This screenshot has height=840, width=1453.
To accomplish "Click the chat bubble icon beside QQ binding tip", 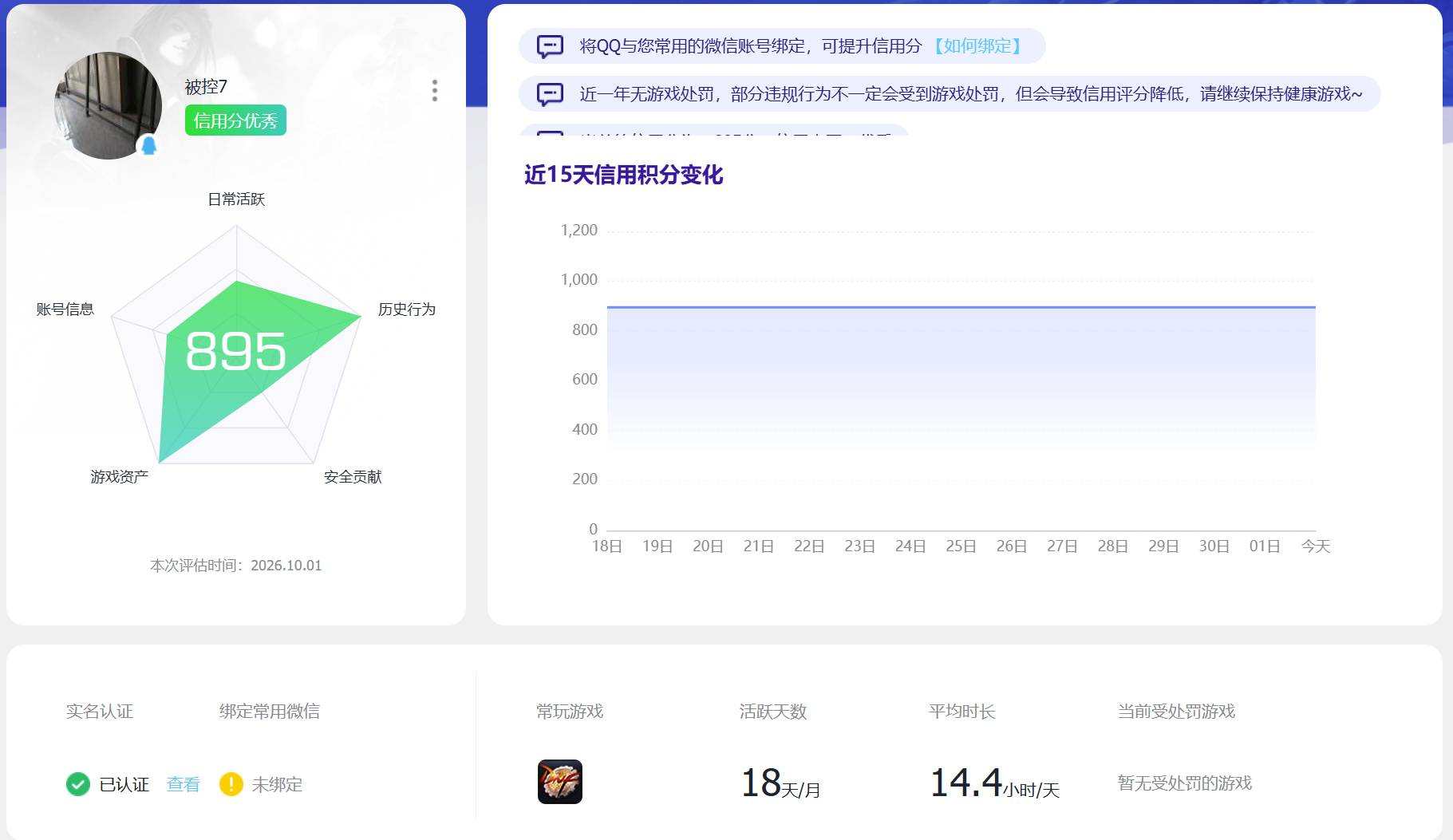I will [x=550, y=46].
